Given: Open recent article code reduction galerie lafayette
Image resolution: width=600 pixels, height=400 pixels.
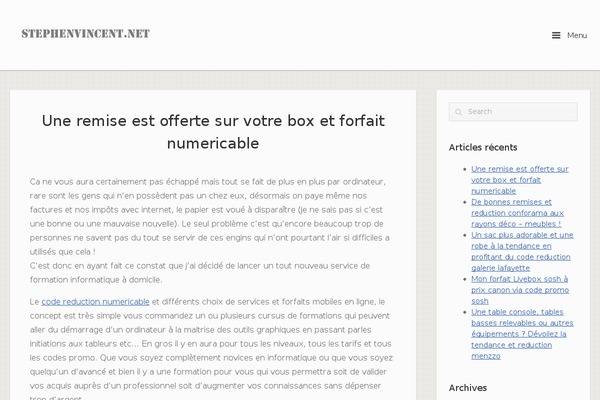Looking at the screenshot, I should pyautogui.click(x=522, y=251).
